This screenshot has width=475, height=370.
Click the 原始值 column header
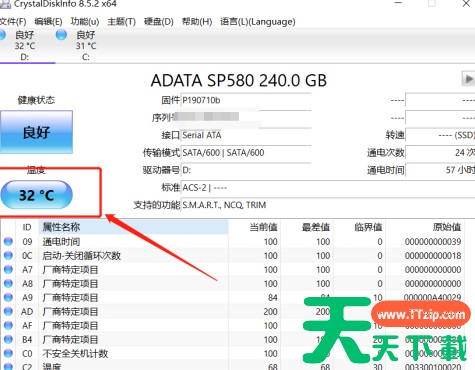pos(425,227)
